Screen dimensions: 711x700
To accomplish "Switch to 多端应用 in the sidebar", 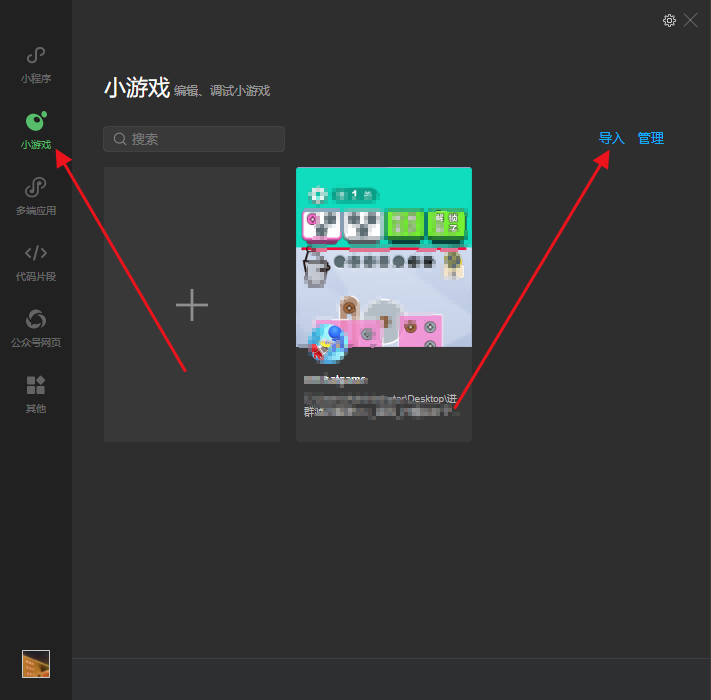I will [36, 195].
